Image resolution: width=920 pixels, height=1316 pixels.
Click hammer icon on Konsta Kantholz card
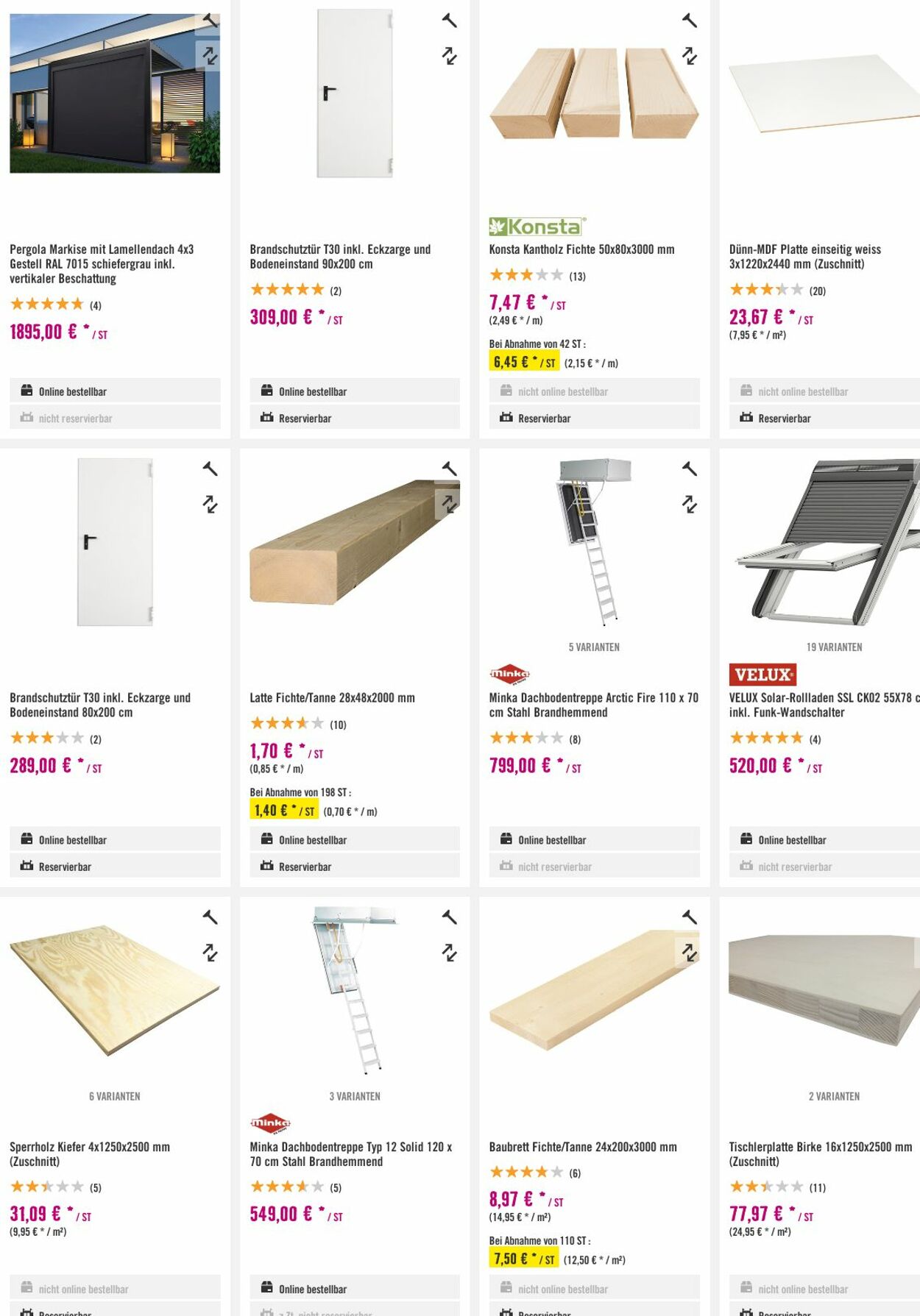tap(689, 21)
